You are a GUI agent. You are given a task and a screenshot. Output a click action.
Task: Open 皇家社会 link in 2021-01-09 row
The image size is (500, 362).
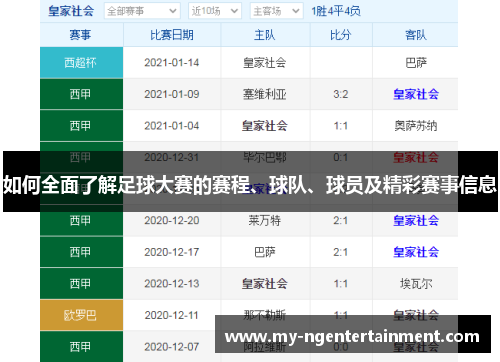coord(416,94)
